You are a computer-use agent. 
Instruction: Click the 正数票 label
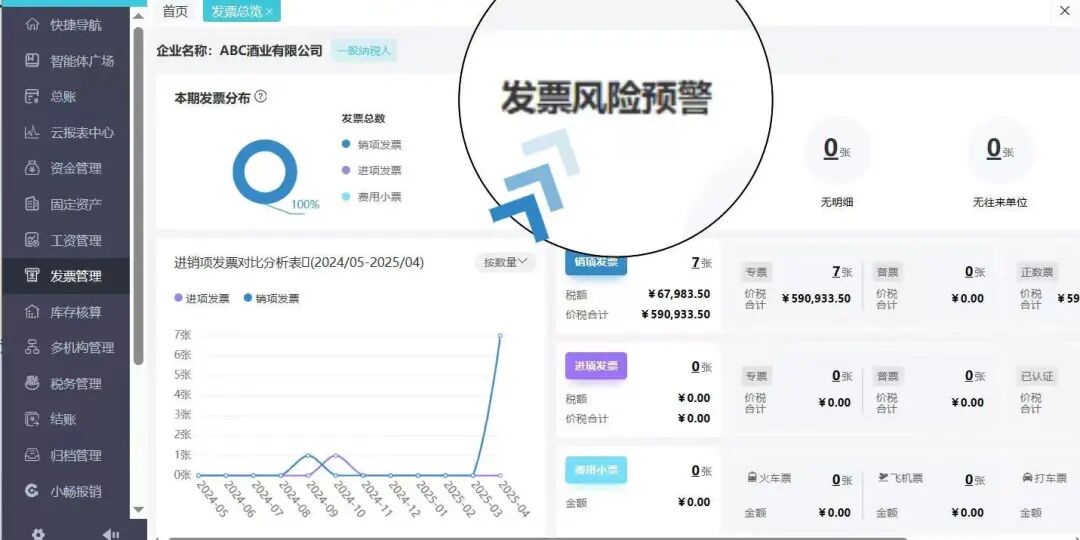[1037, 272]
